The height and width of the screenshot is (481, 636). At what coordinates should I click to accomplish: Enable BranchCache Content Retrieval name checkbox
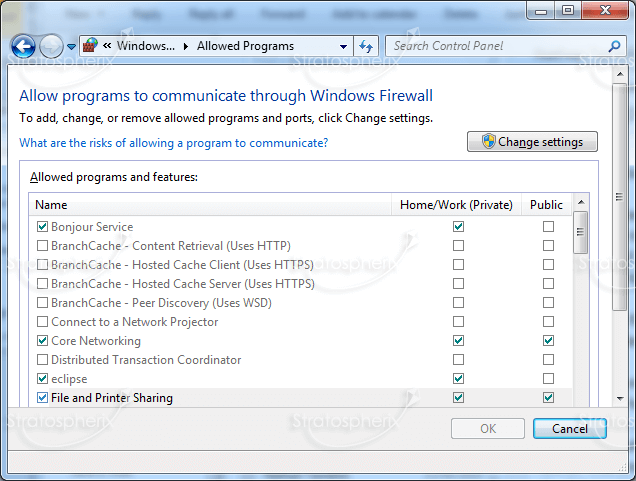(x=42, y=245)
